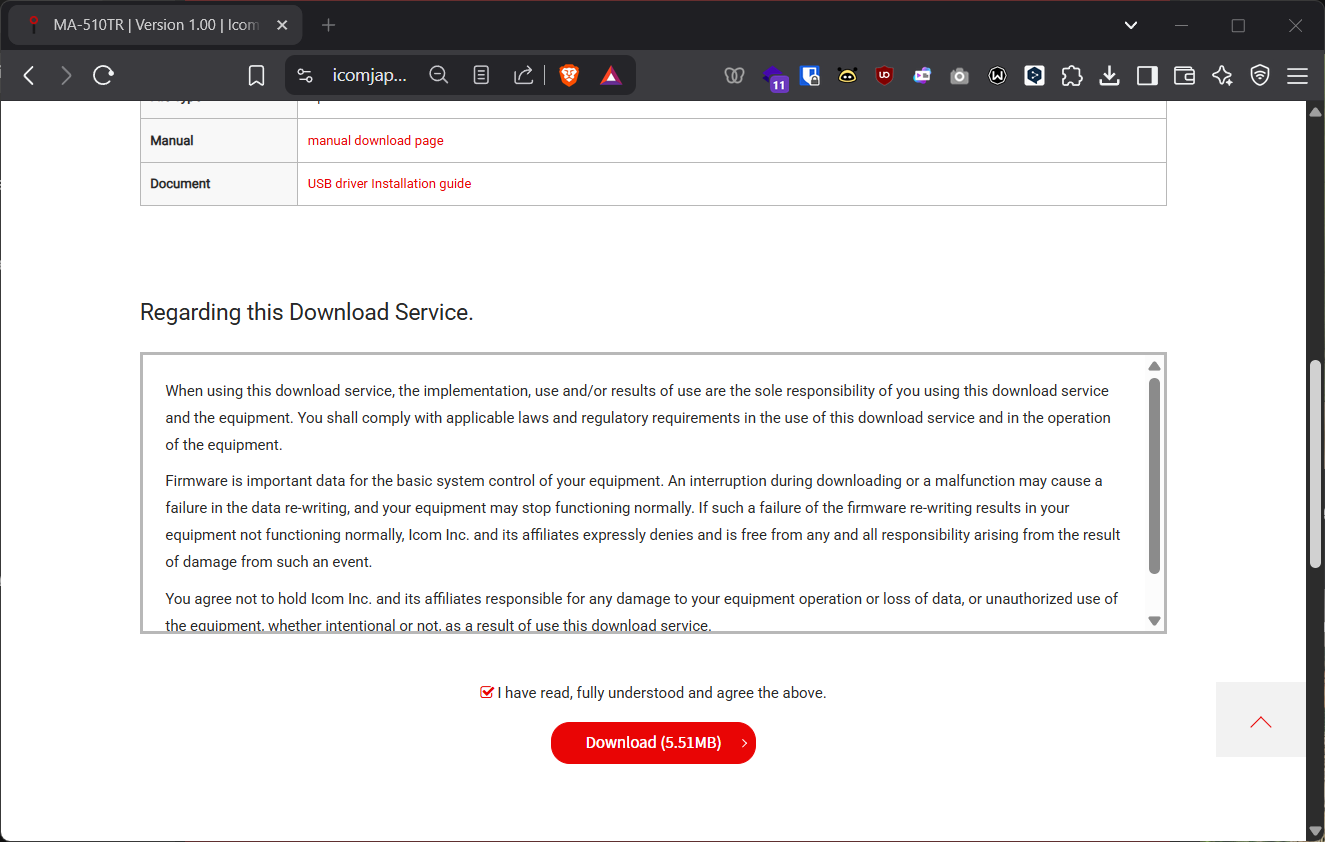The image size is (1325, 842).
Task: Click the Brave Shields lion icon
Action: (569, 75)
